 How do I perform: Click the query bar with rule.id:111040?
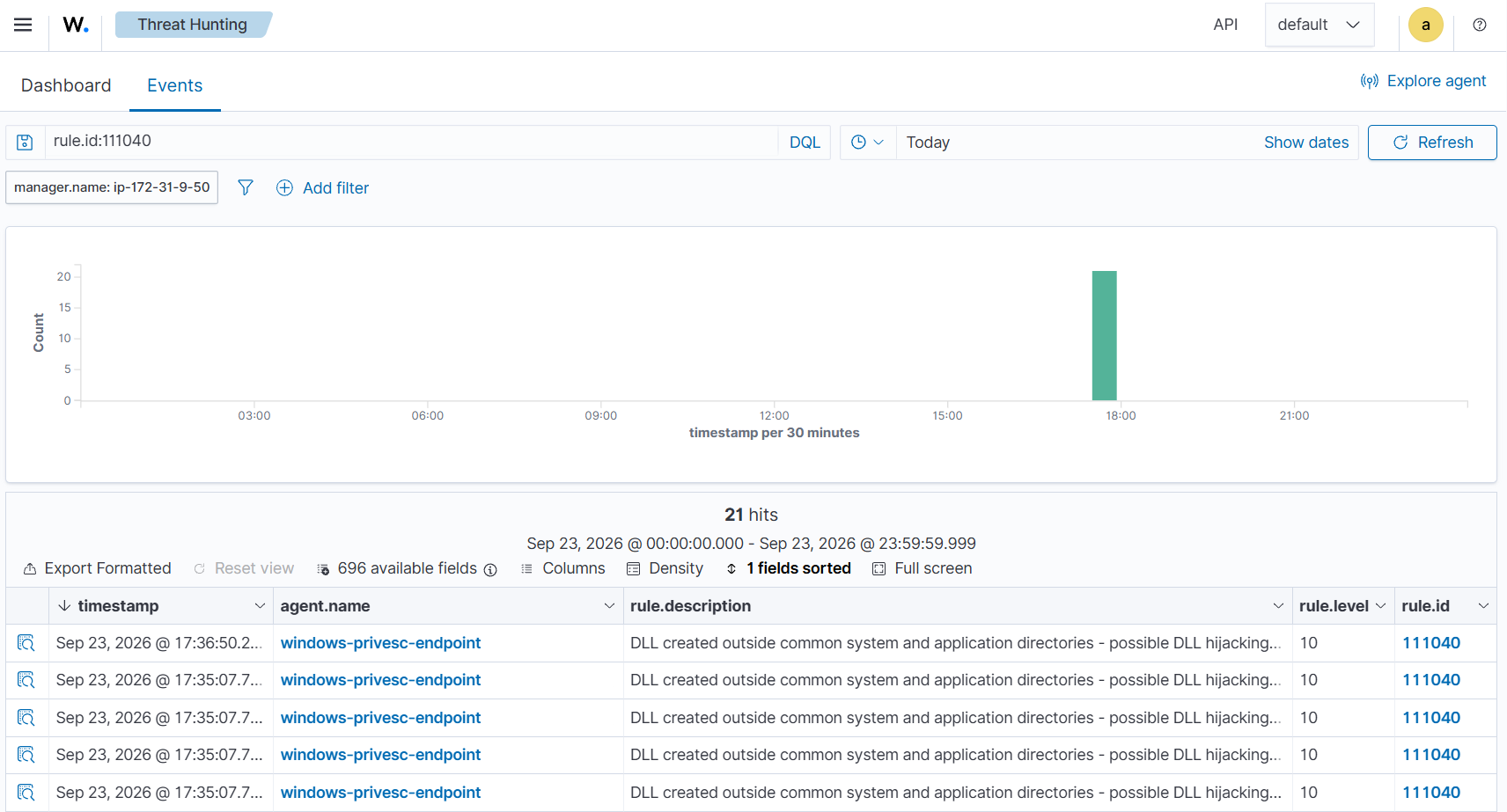coord(411,143)
